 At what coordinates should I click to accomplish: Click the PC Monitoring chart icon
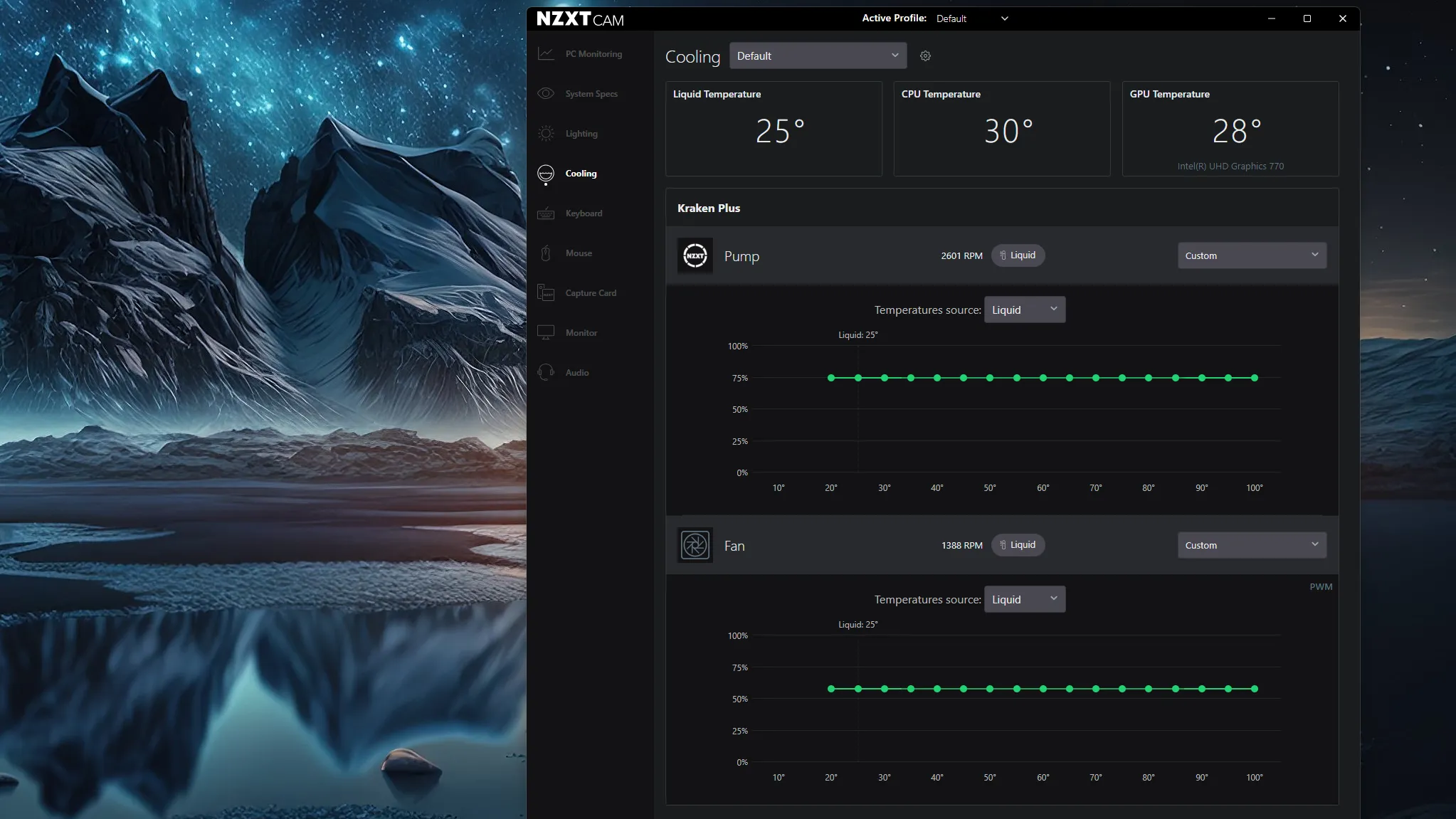click(x=546, y=54)
